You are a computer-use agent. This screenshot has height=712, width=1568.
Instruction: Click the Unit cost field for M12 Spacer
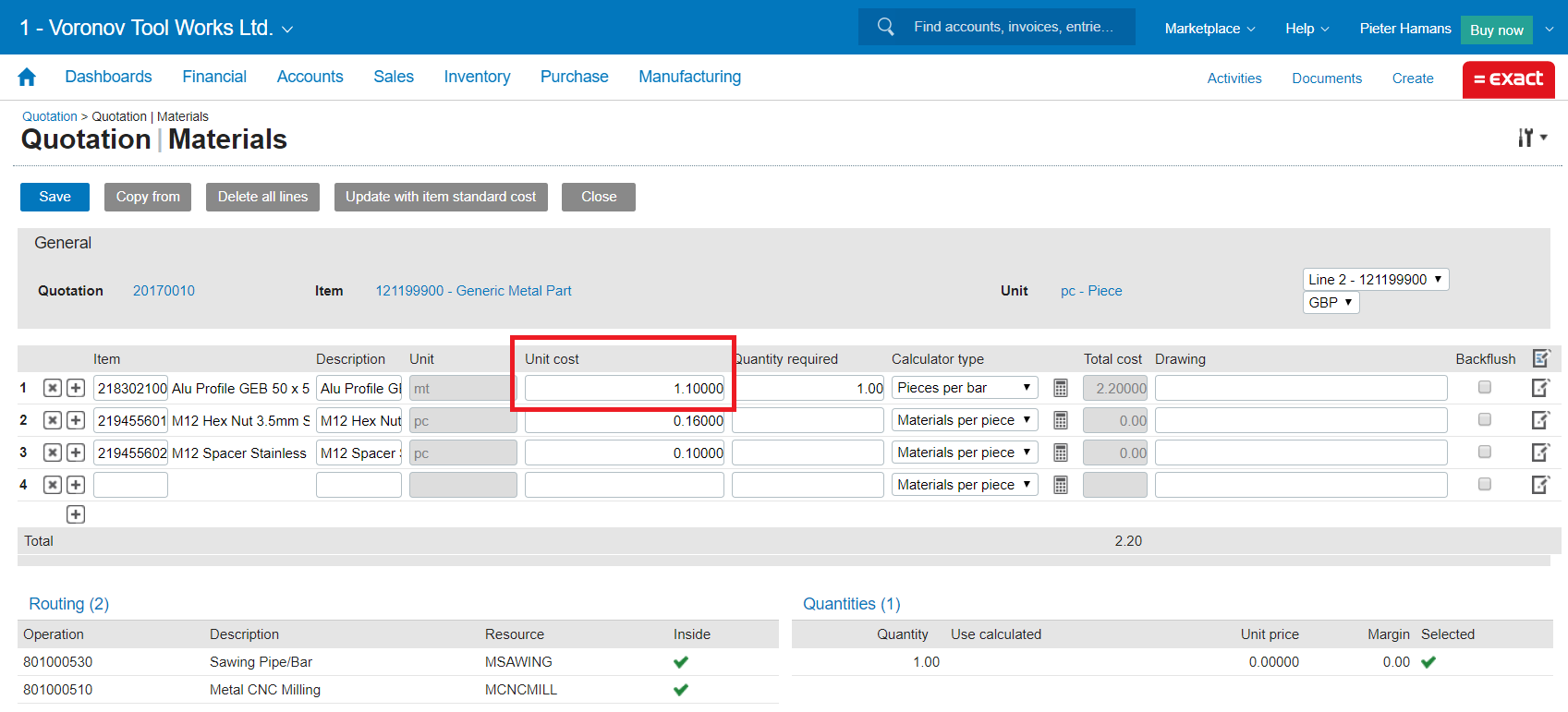coord(624,453)
